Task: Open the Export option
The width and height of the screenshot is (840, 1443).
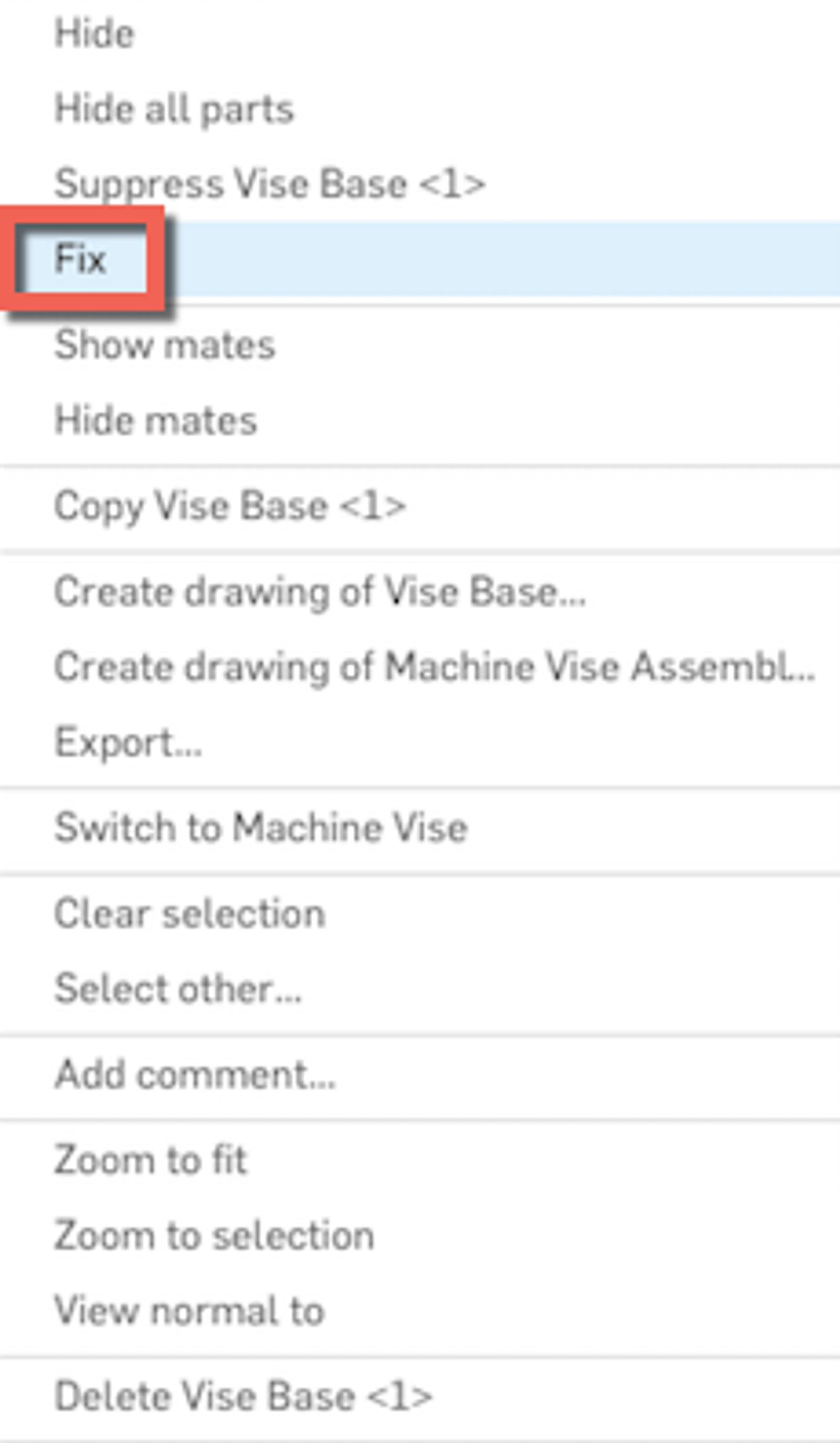Action: coord(128,743)
